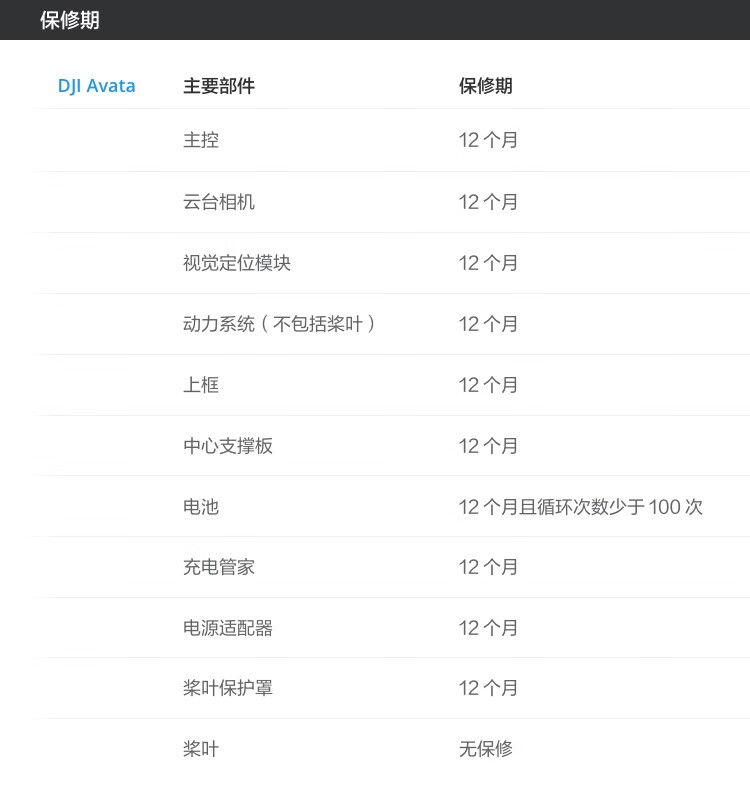This screenshot has width=750, height=800.
Task: Click the 12 个月 value for 桨叶保护罩
Action: [x=488, y=688]
